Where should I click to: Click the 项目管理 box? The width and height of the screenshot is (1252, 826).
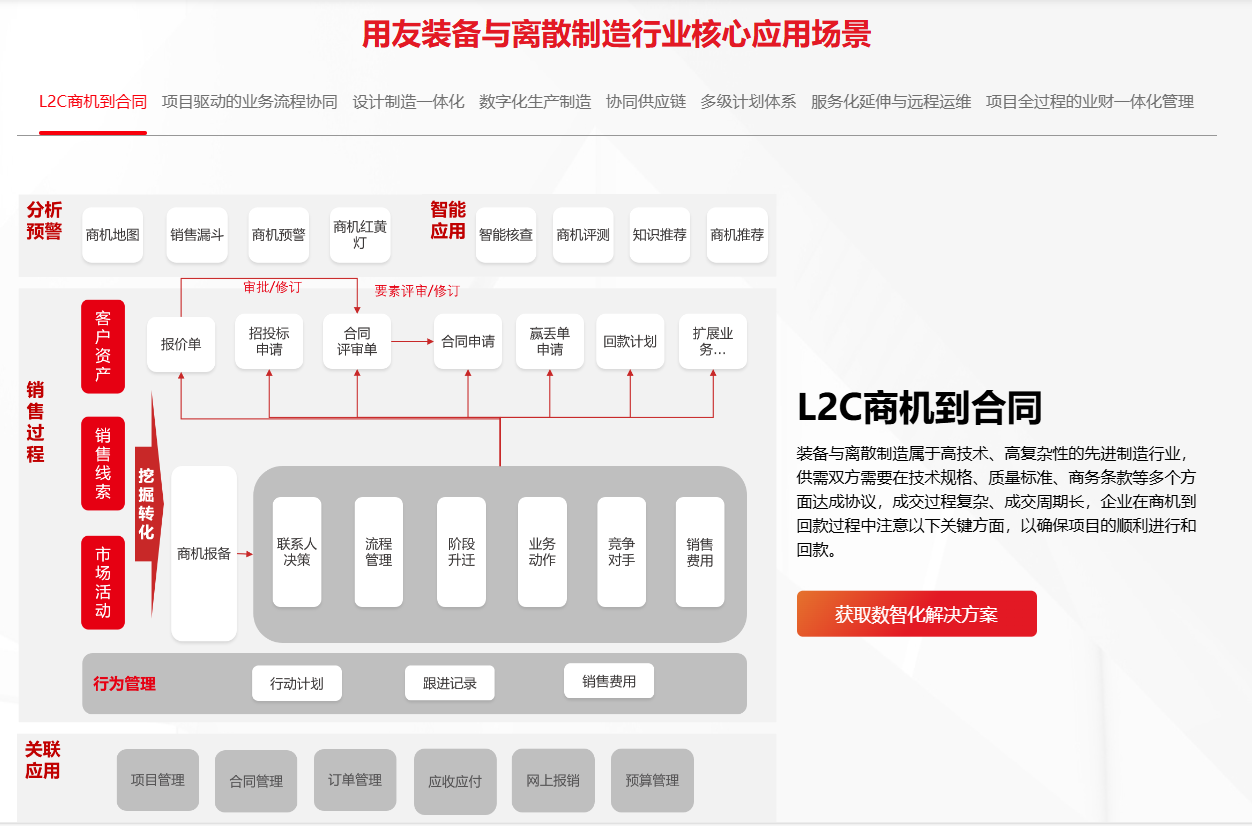coord(158,780)
